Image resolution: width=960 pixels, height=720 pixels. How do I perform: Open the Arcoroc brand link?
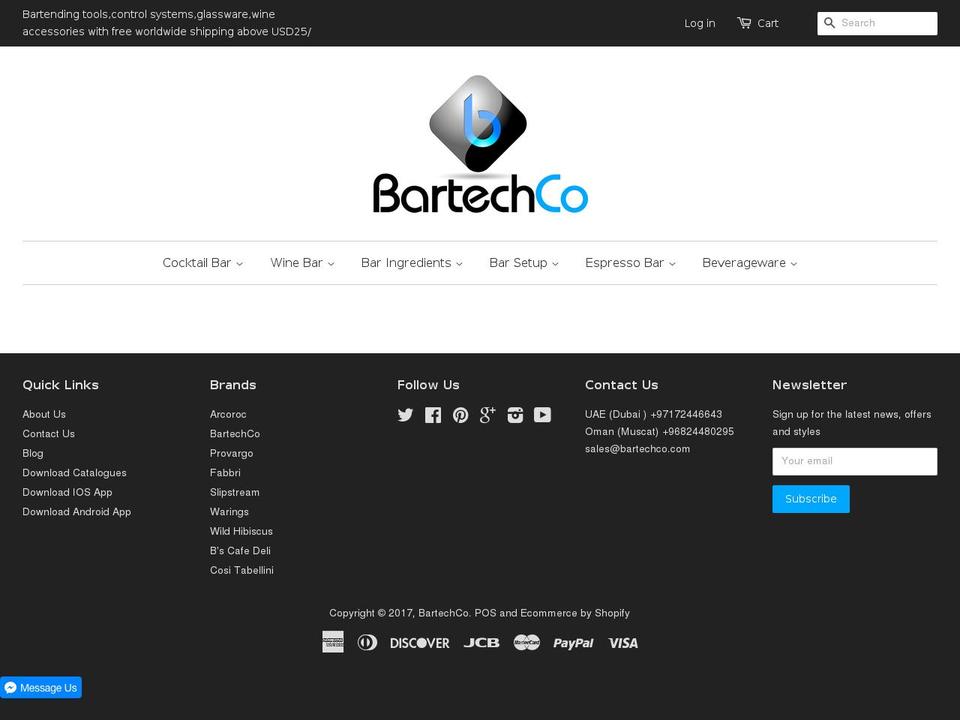click(x=228, y=414)
